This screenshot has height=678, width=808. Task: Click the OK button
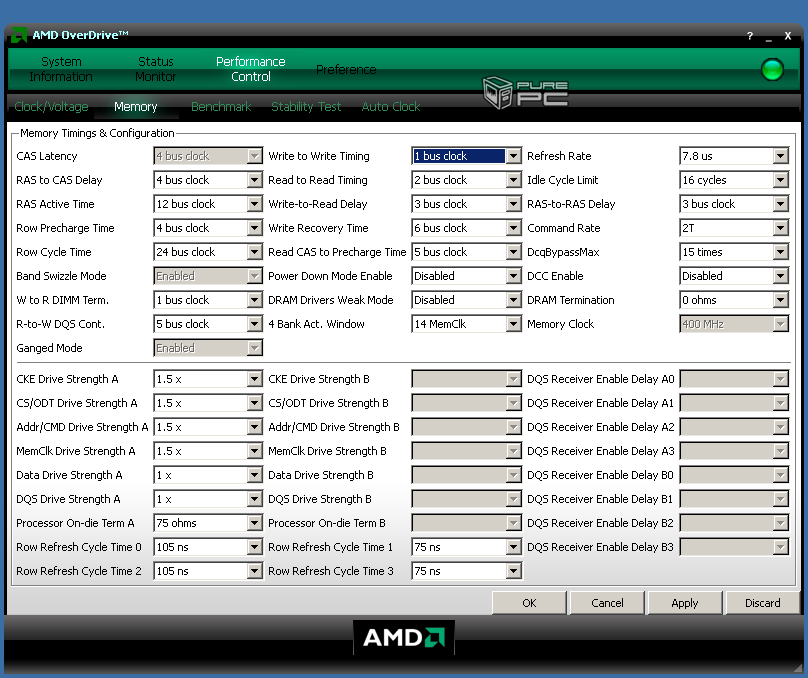coord(529,603)
